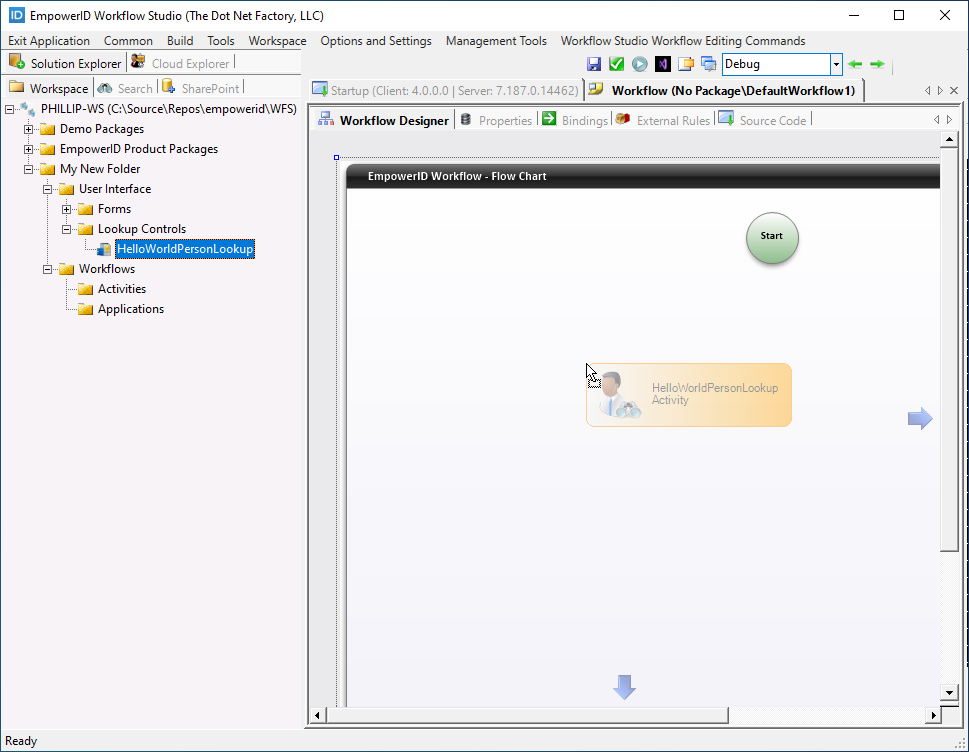Expand the EmpowerID Product Packages node
The image size is (969, 752).
(29, 148)
